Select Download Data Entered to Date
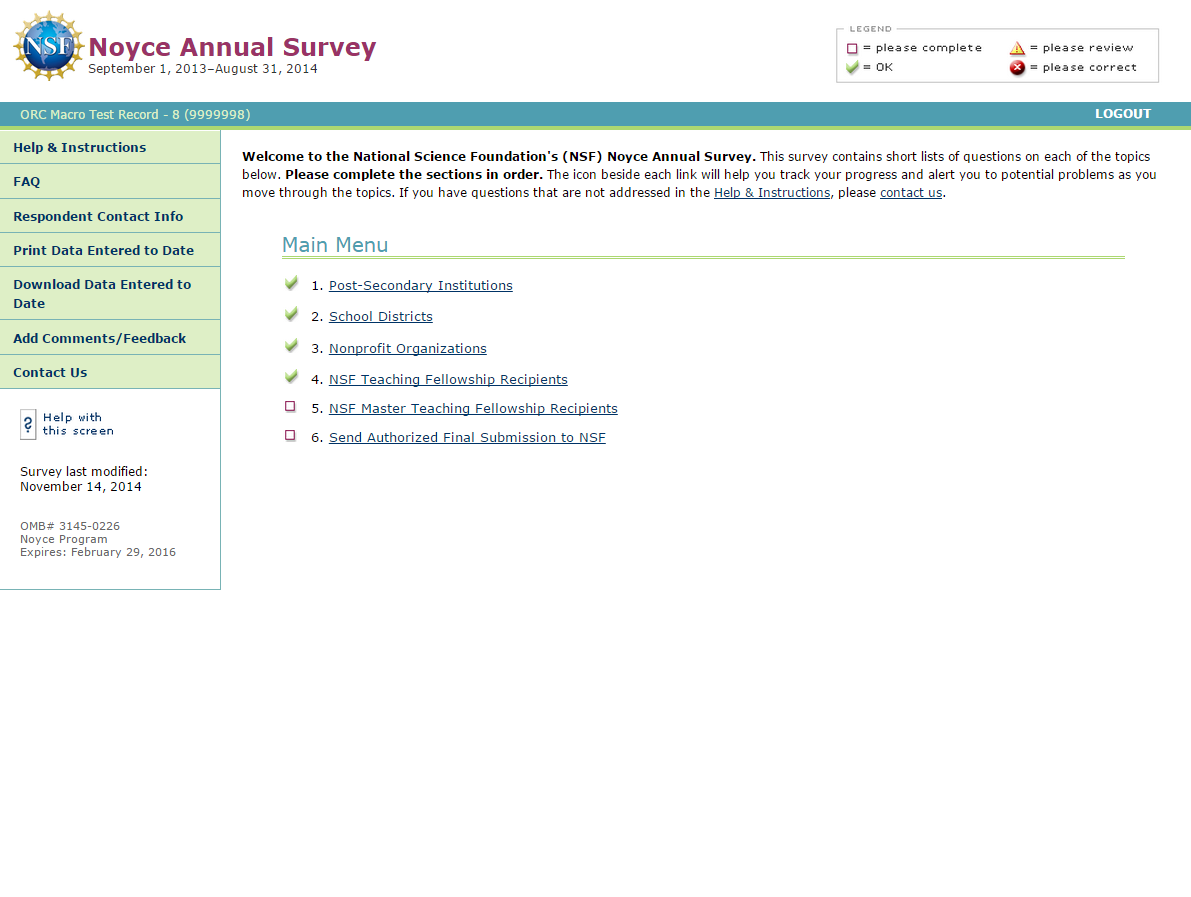 [x=110, y=293]
